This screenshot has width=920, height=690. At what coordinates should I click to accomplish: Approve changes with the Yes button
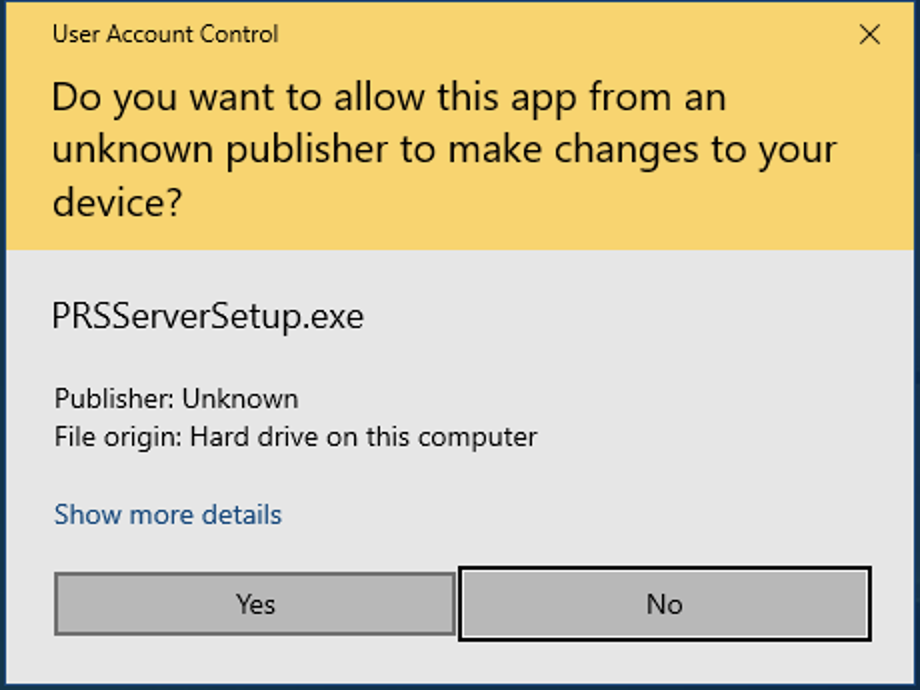click(255, 604)
